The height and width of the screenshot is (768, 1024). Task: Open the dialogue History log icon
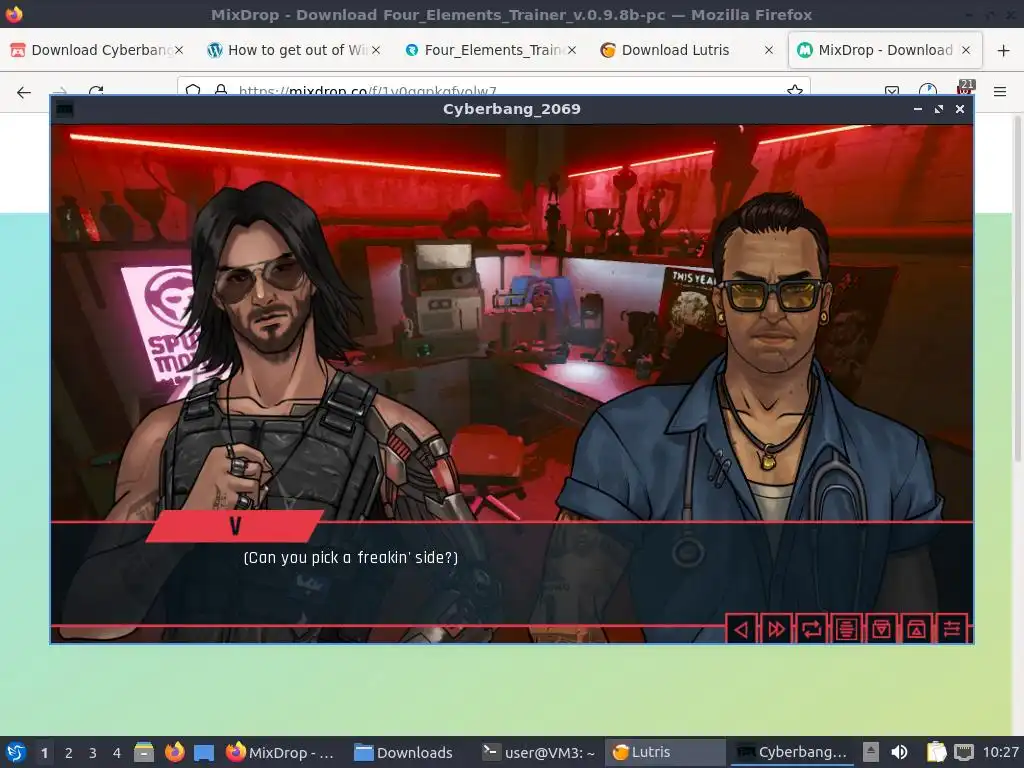click(846, 630)
